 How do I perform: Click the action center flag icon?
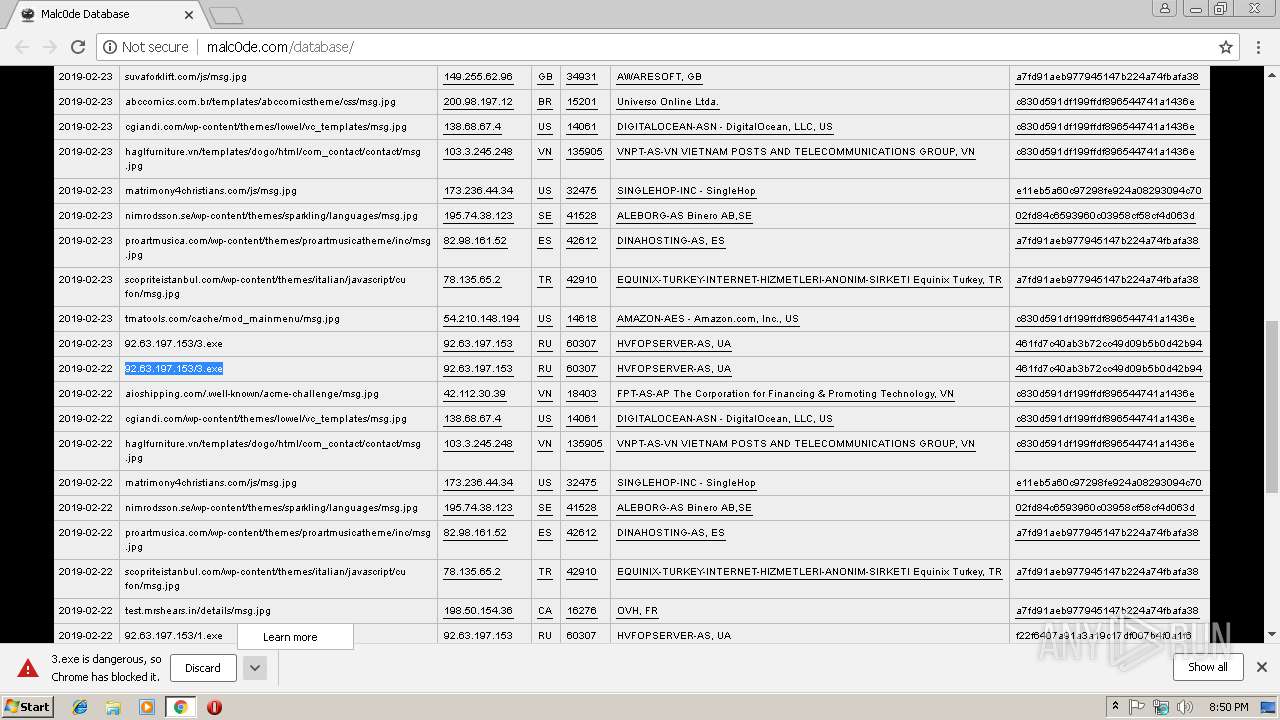[1137, 707]
